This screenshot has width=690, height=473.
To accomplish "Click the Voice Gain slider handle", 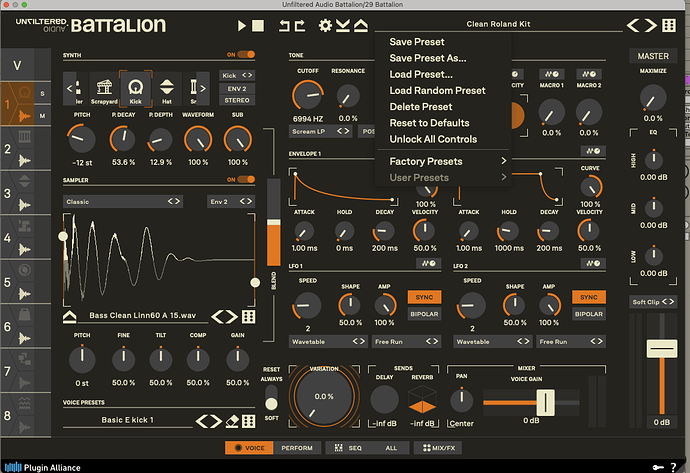I will 546,402.
